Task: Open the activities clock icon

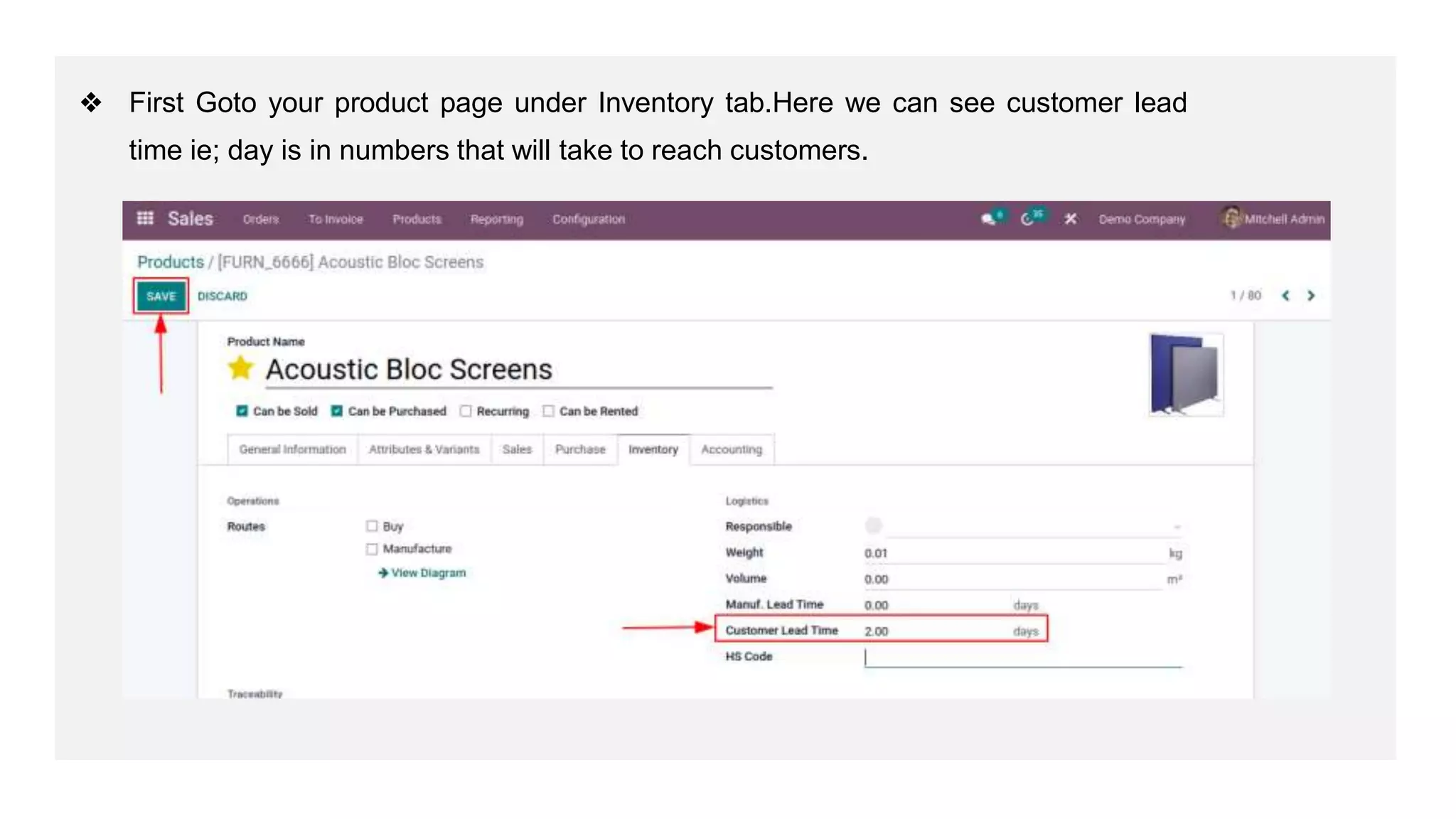Action: [1027, 219]
